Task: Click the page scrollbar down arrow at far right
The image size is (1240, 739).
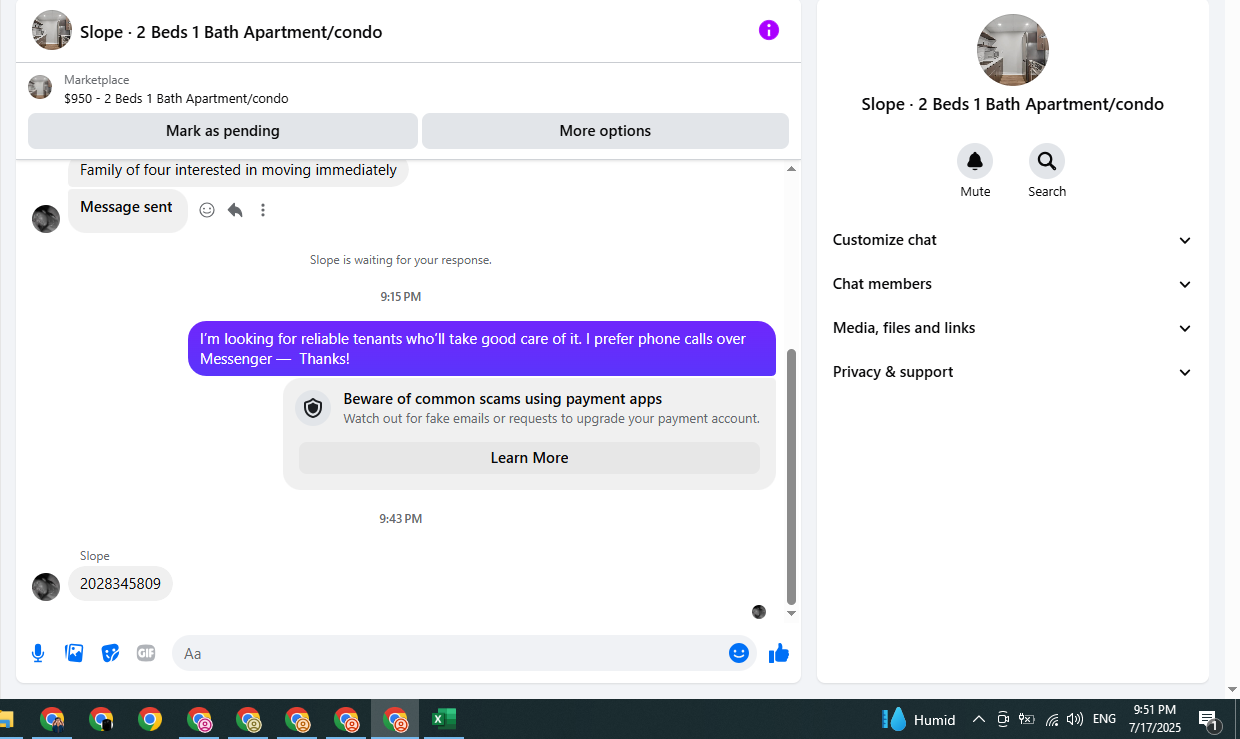Action: point(1232,690)
